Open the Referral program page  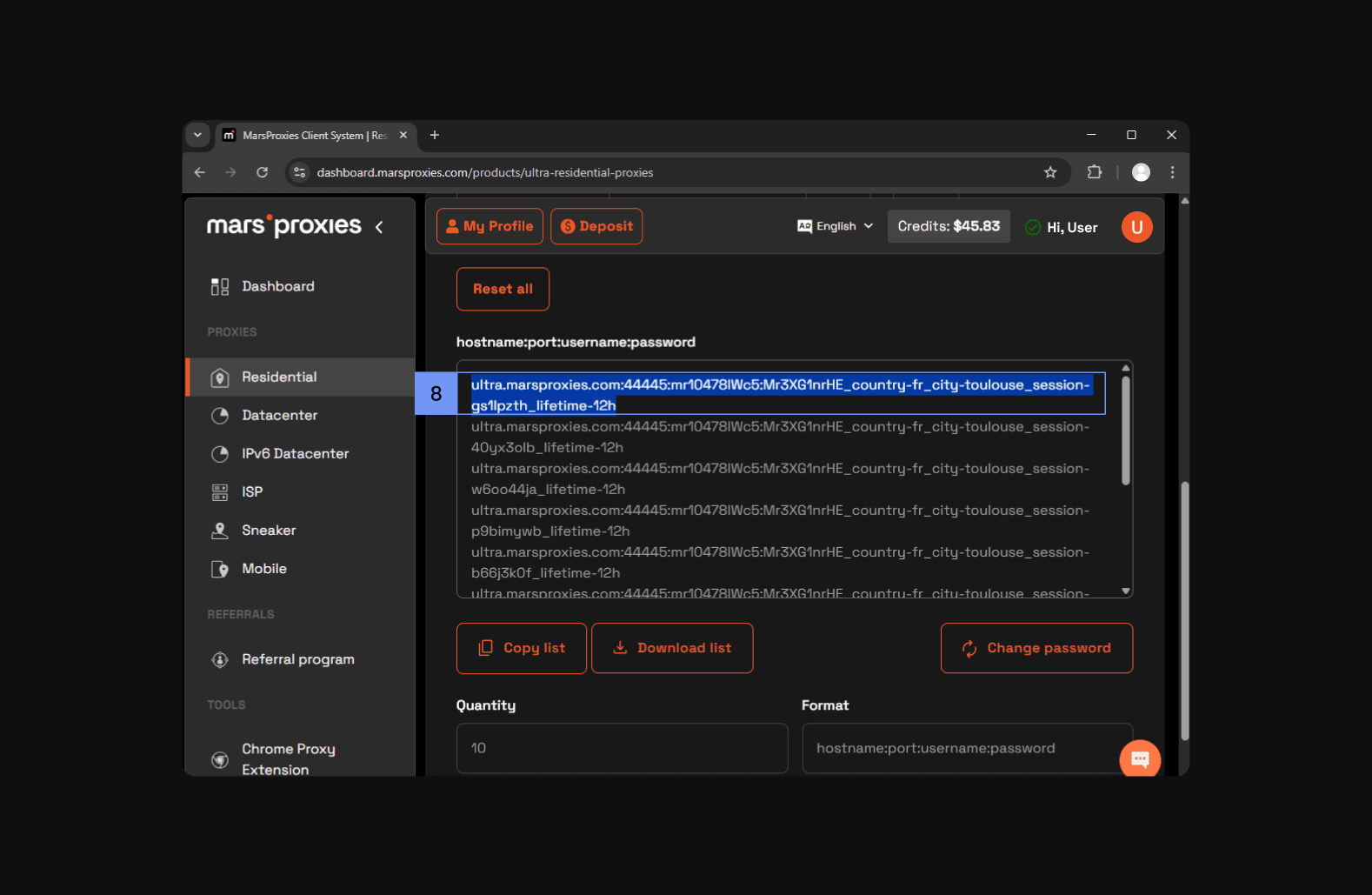click(300, 659)
